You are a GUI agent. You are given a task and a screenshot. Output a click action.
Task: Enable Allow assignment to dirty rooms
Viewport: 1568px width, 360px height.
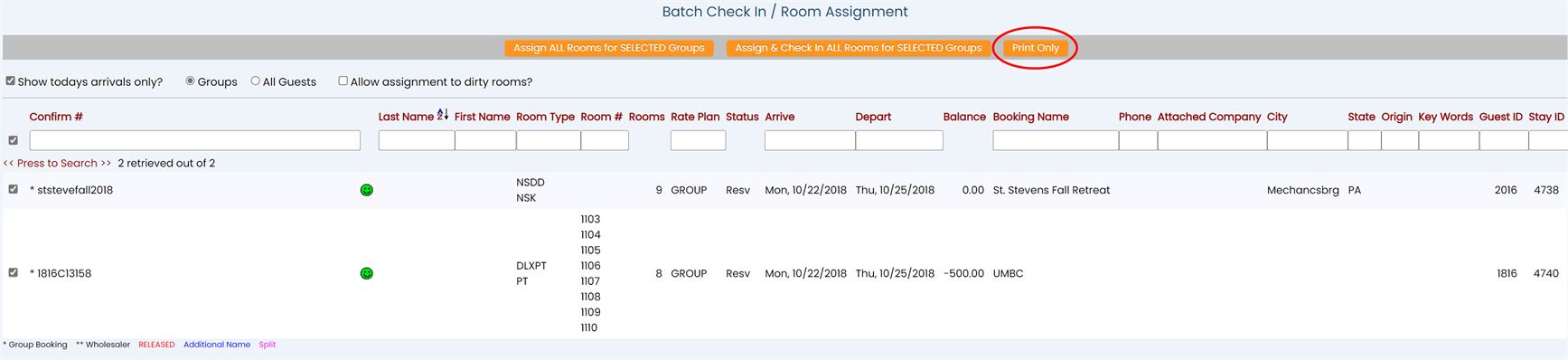tap(343, 81)
